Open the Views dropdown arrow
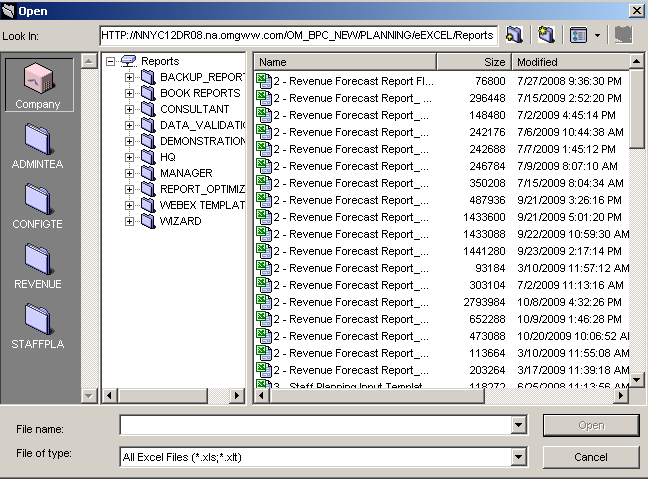The height and width of the screenshot is (480, 648). [x=596, y=35]
